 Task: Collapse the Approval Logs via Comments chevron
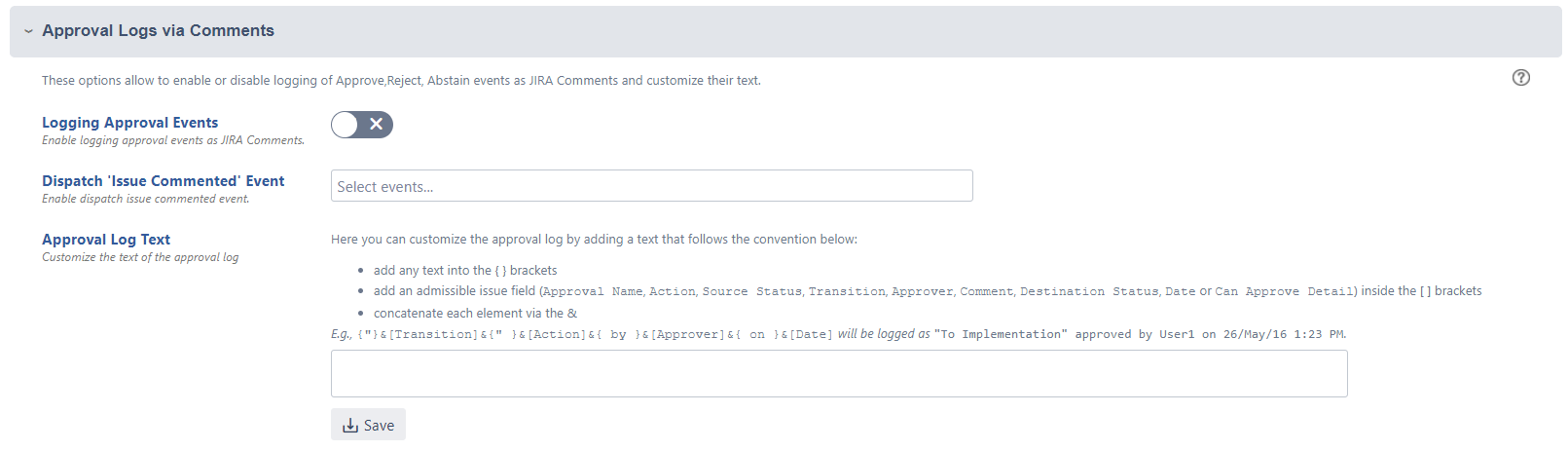[28, 31]
